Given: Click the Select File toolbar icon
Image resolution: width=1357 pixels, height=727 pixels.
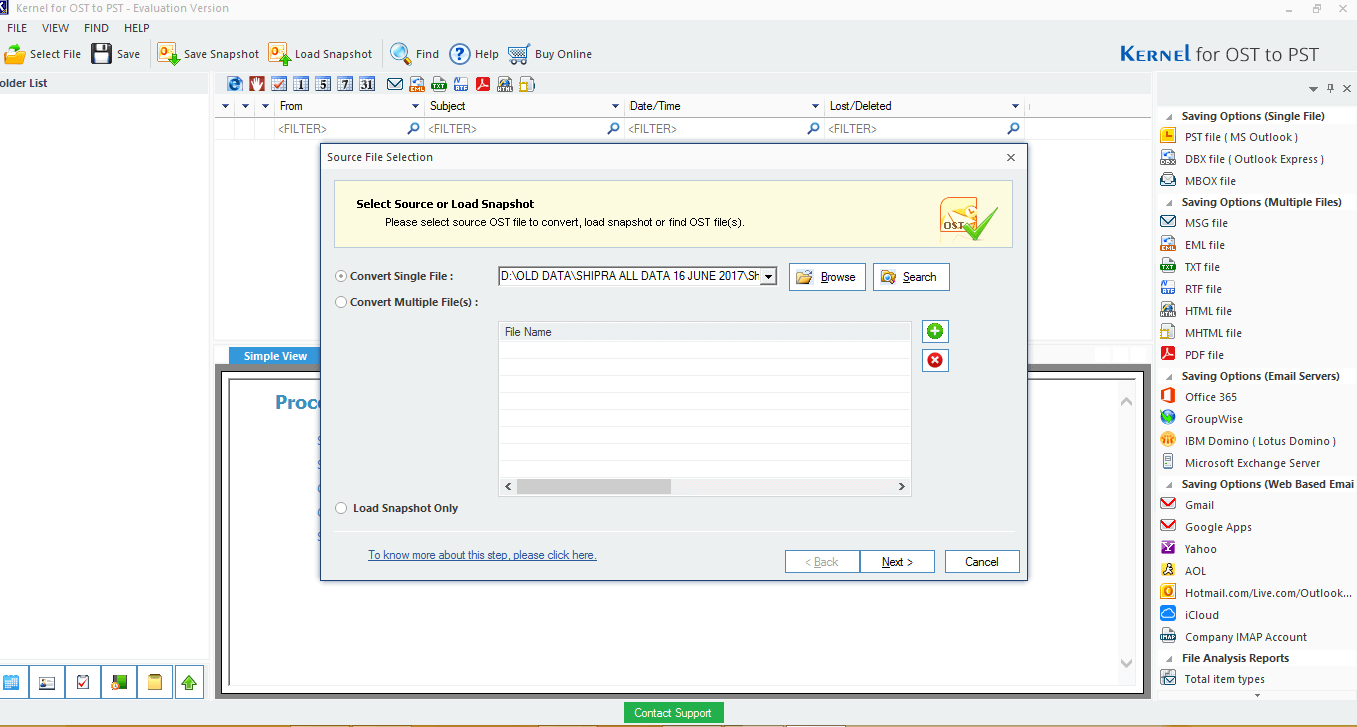Looking at the screenshot, I should (15, 54).
